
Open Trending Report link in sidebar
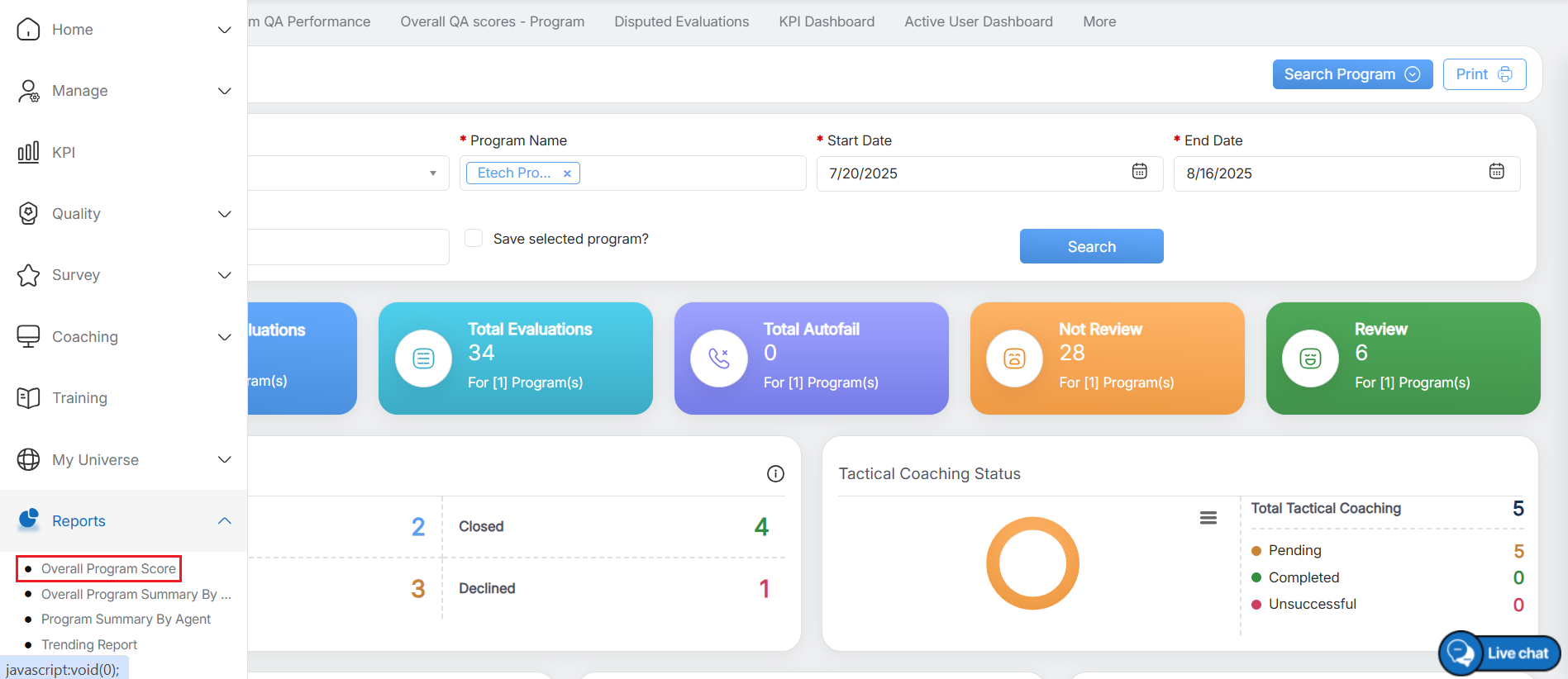89,644
